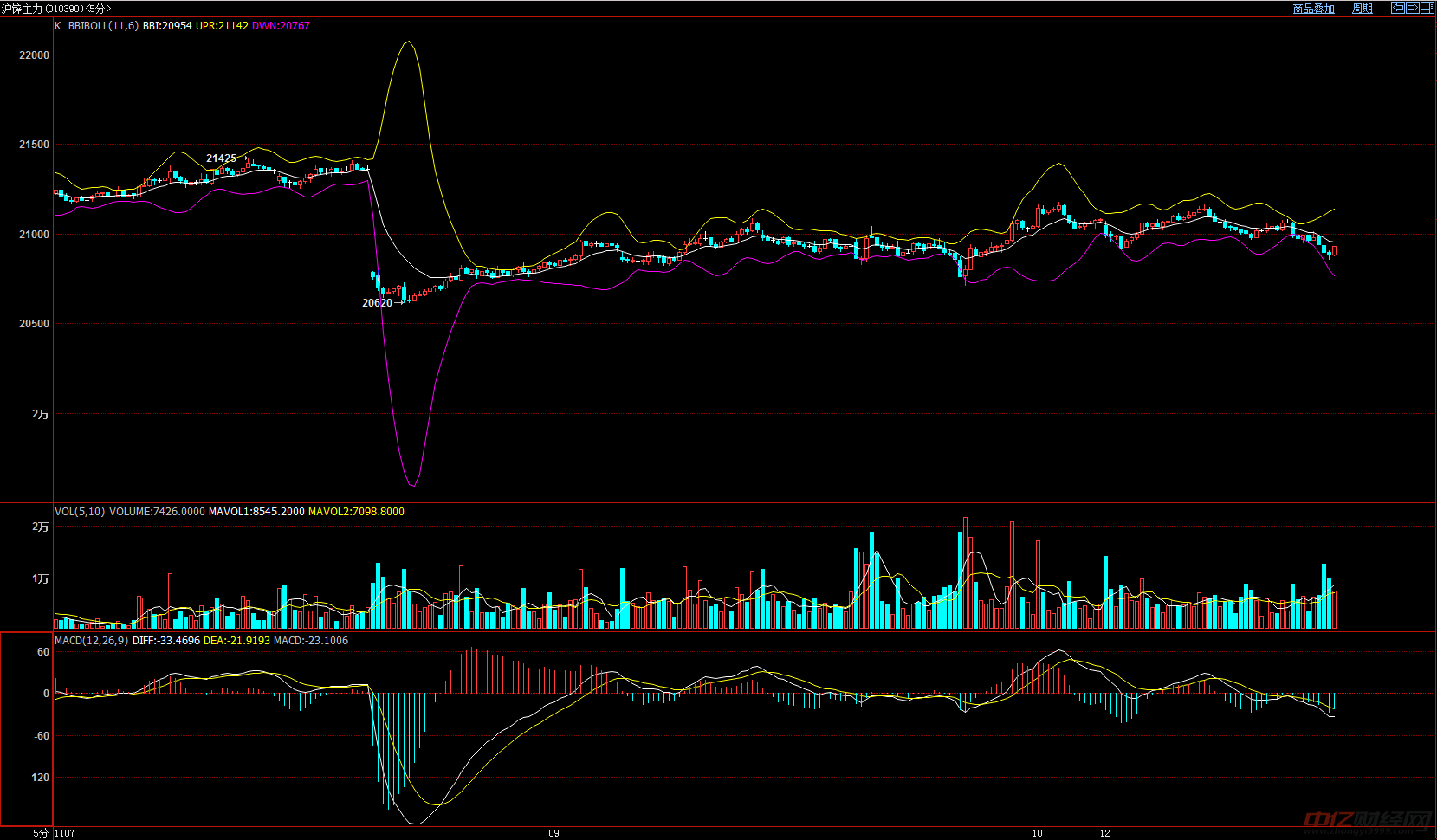Click the VOLUME:7426.0000 value
This screenshot has height=840, width=1437.
click(157, 512)
